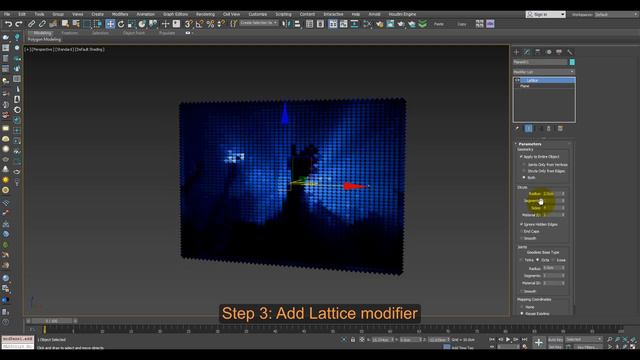Open Create Selection Set dropdown
This screenshot has height=360, width=640.
[x=259, y=23]
